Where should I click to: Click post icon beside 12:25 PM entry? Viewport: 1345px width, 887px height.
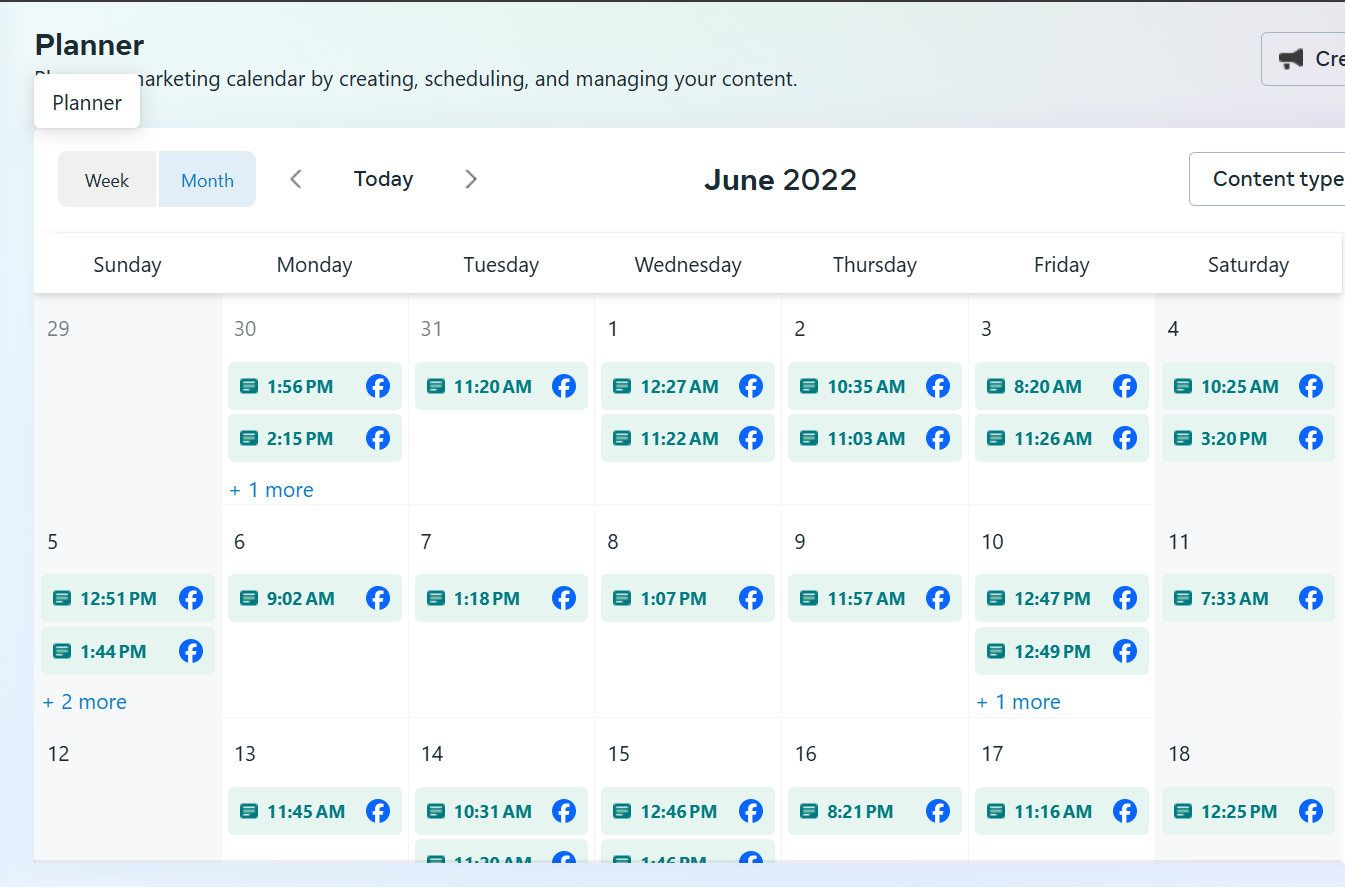pos(1183,811)
